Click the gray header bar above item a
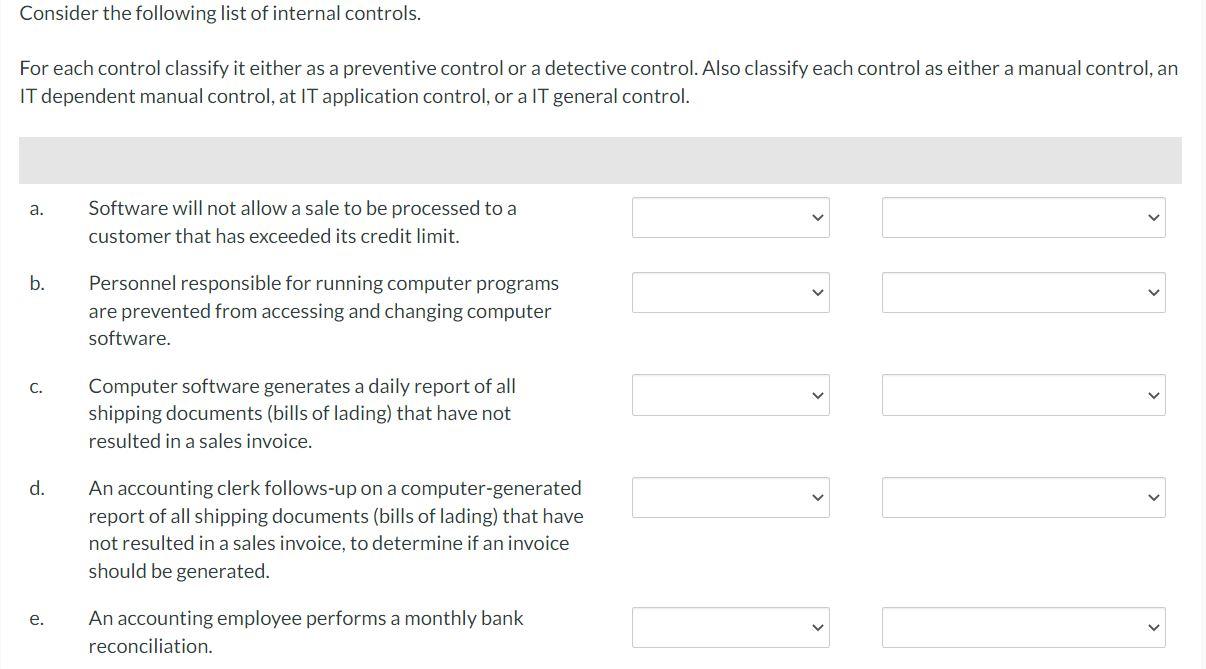Viewport: 1206px width, 669px height. pyautogui.click(x=600, y=161)
